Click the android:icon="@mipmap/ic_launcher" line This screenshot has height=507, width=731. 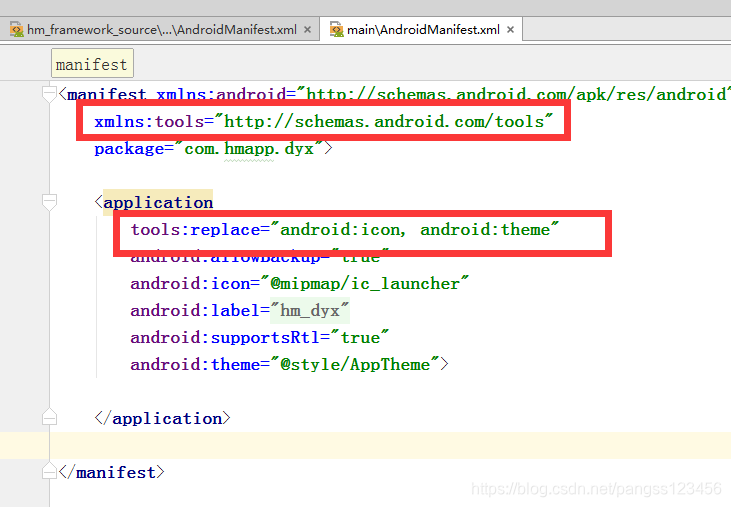coord(299,284)
